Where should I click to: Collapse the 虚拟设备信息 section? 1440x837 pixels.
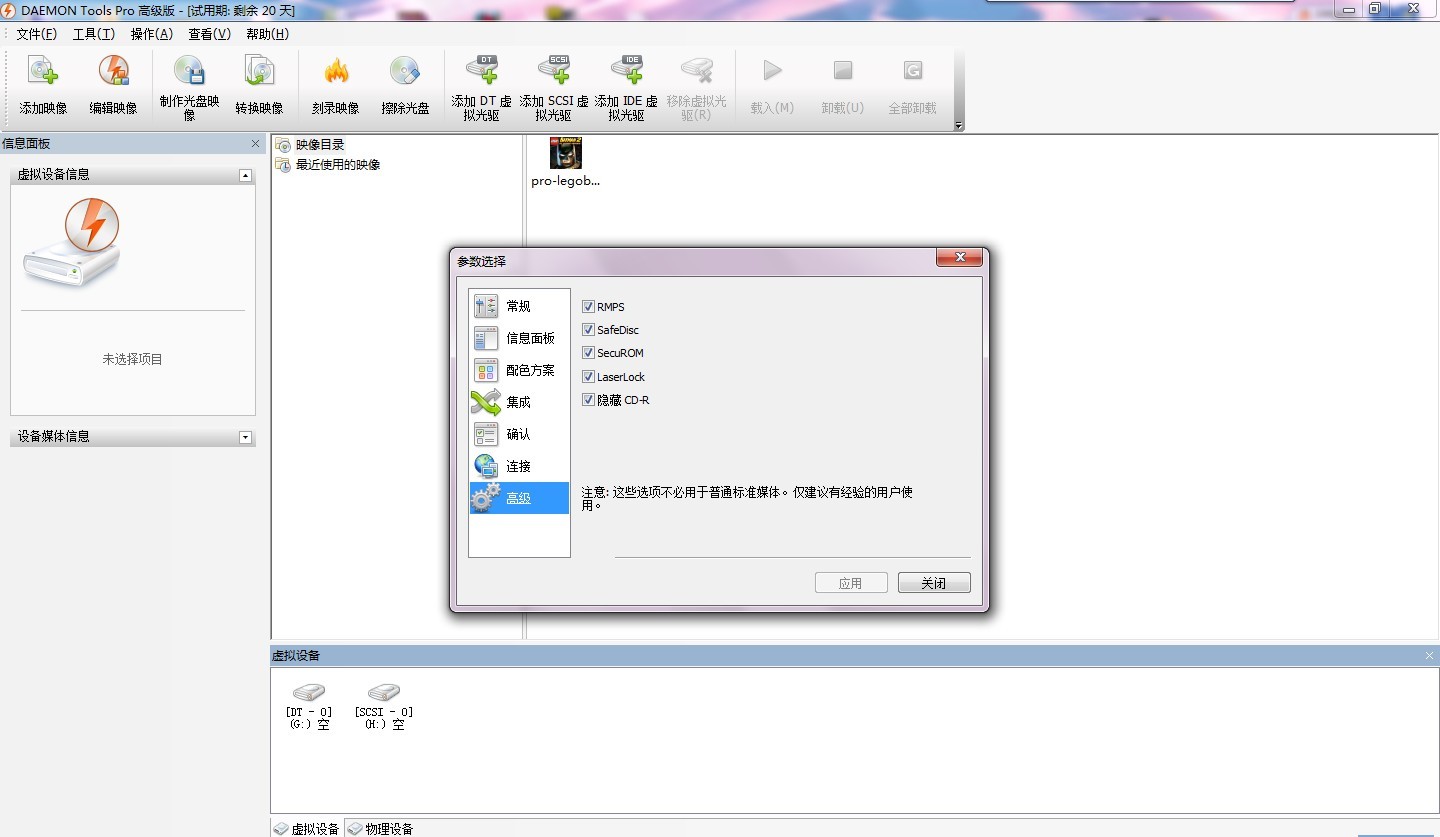[x=245, y=175]
